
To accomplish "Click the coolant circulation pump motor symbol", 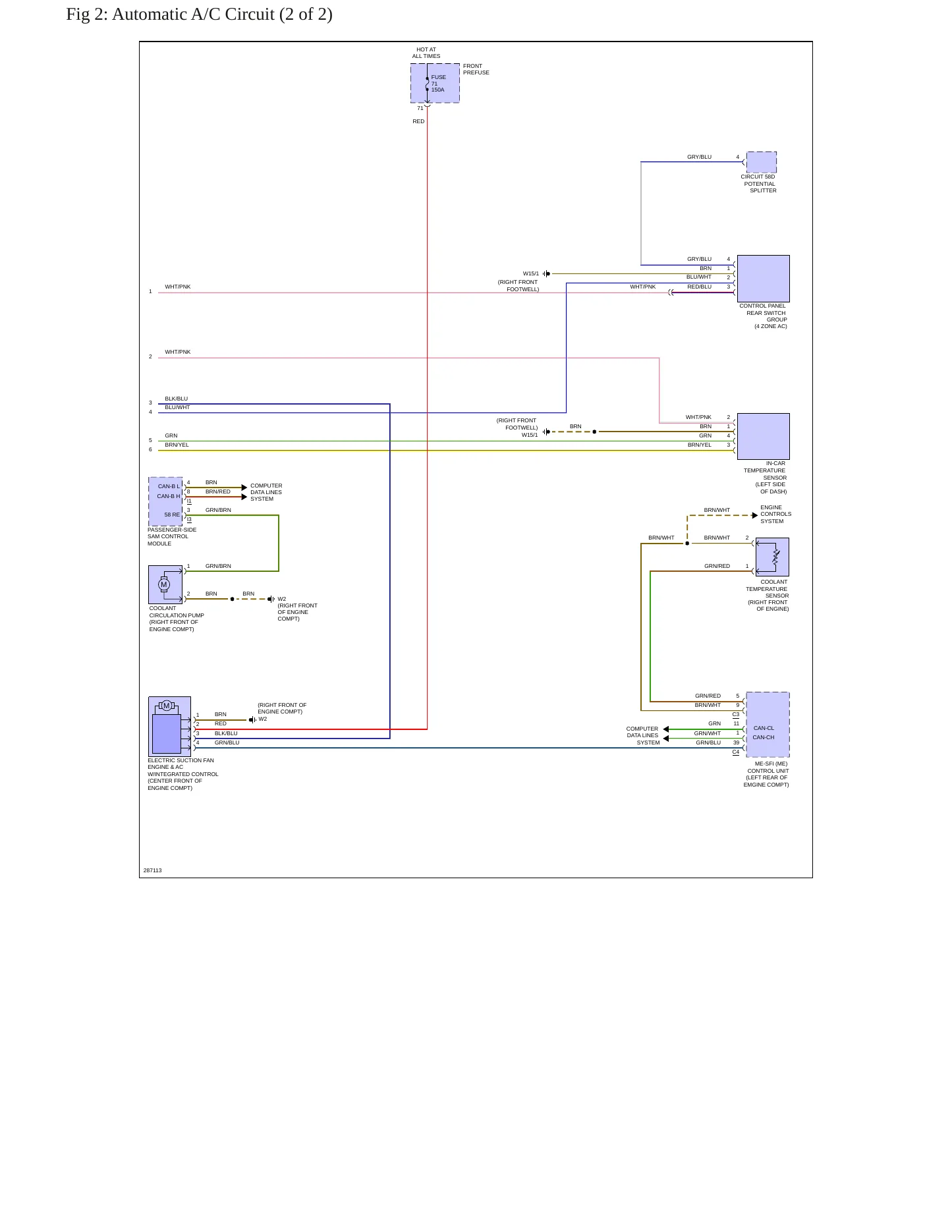I will [164, 584].
